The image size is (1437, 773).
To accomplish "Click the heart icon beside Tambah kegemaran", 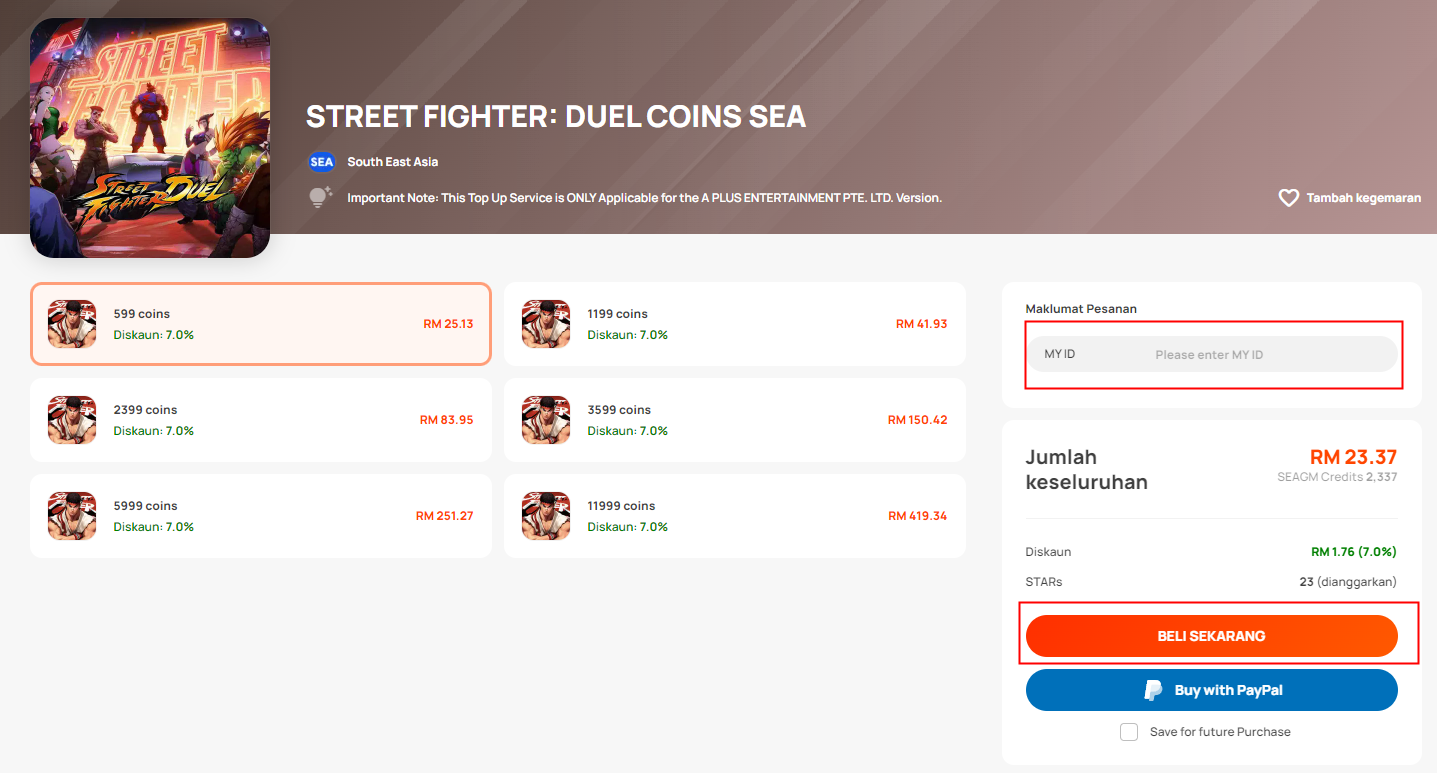I will 1288,198.
